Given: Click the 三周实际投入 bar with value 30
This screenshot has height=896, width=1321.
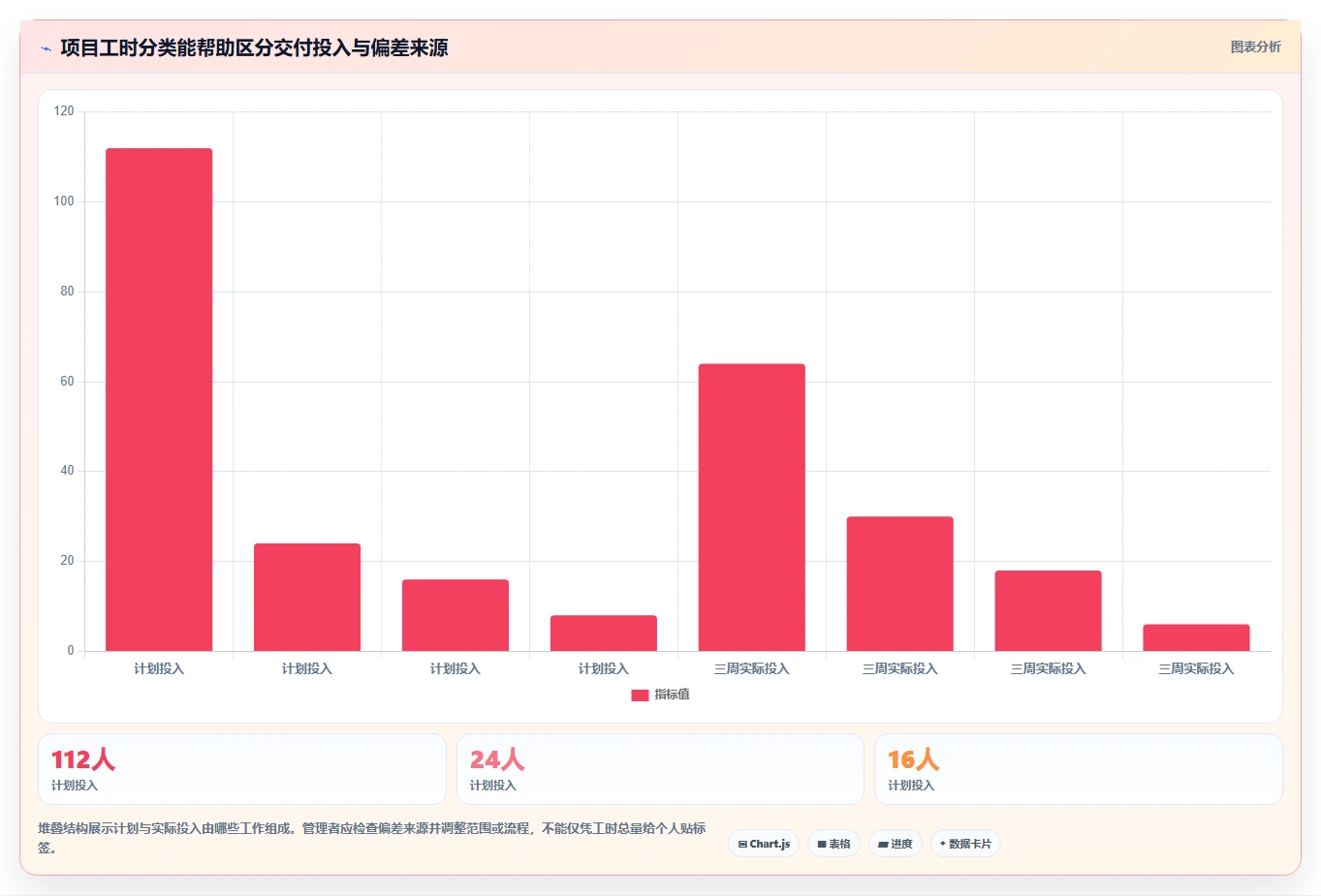Looking at the screenshot, I should [900, 584].
